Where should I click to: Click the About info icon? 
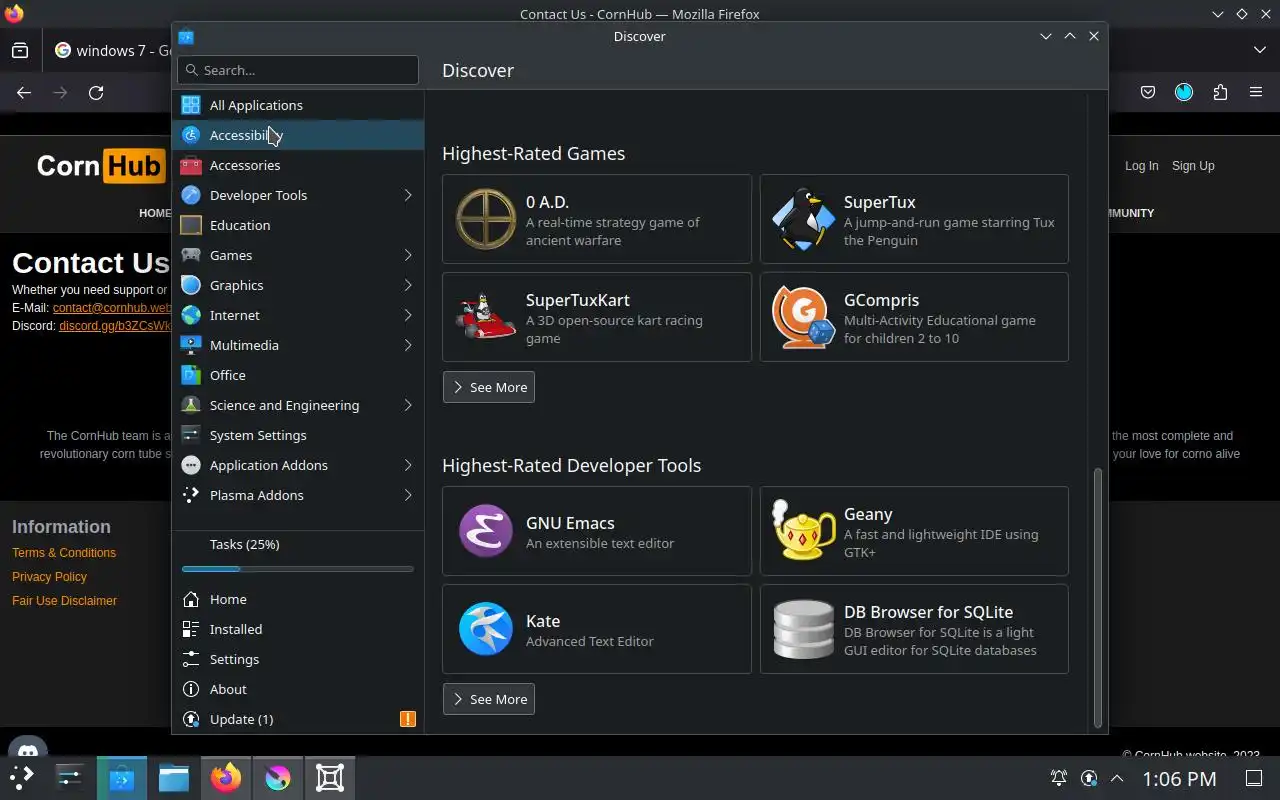coord(191,689)
